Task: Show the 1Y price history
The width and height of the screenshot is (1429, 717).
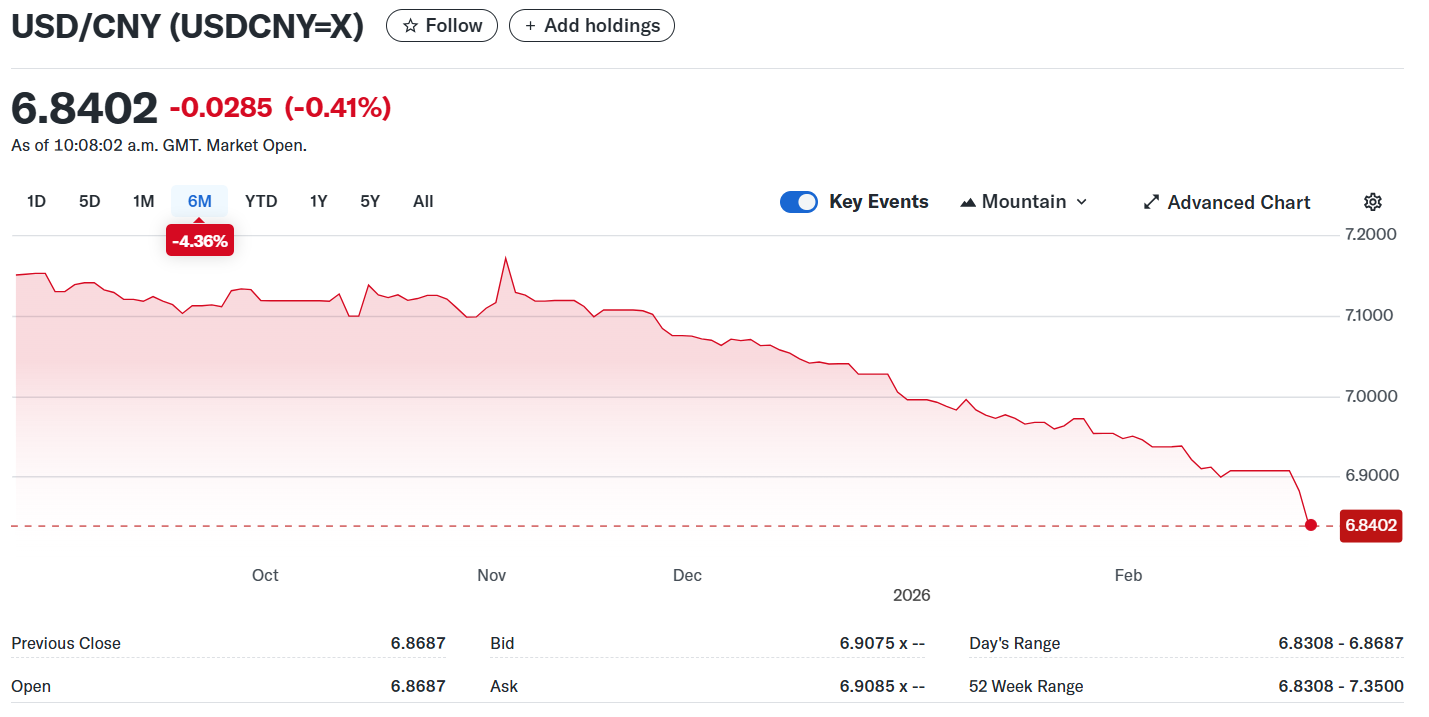Action: (x=318, y=201)
